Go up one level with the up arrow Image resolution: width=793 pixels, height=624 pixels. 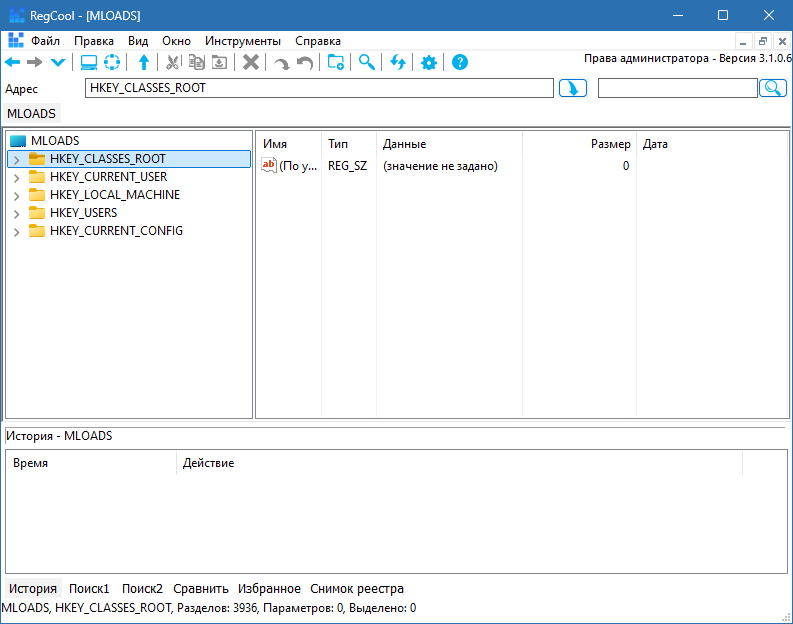click(x=144, y=62)
